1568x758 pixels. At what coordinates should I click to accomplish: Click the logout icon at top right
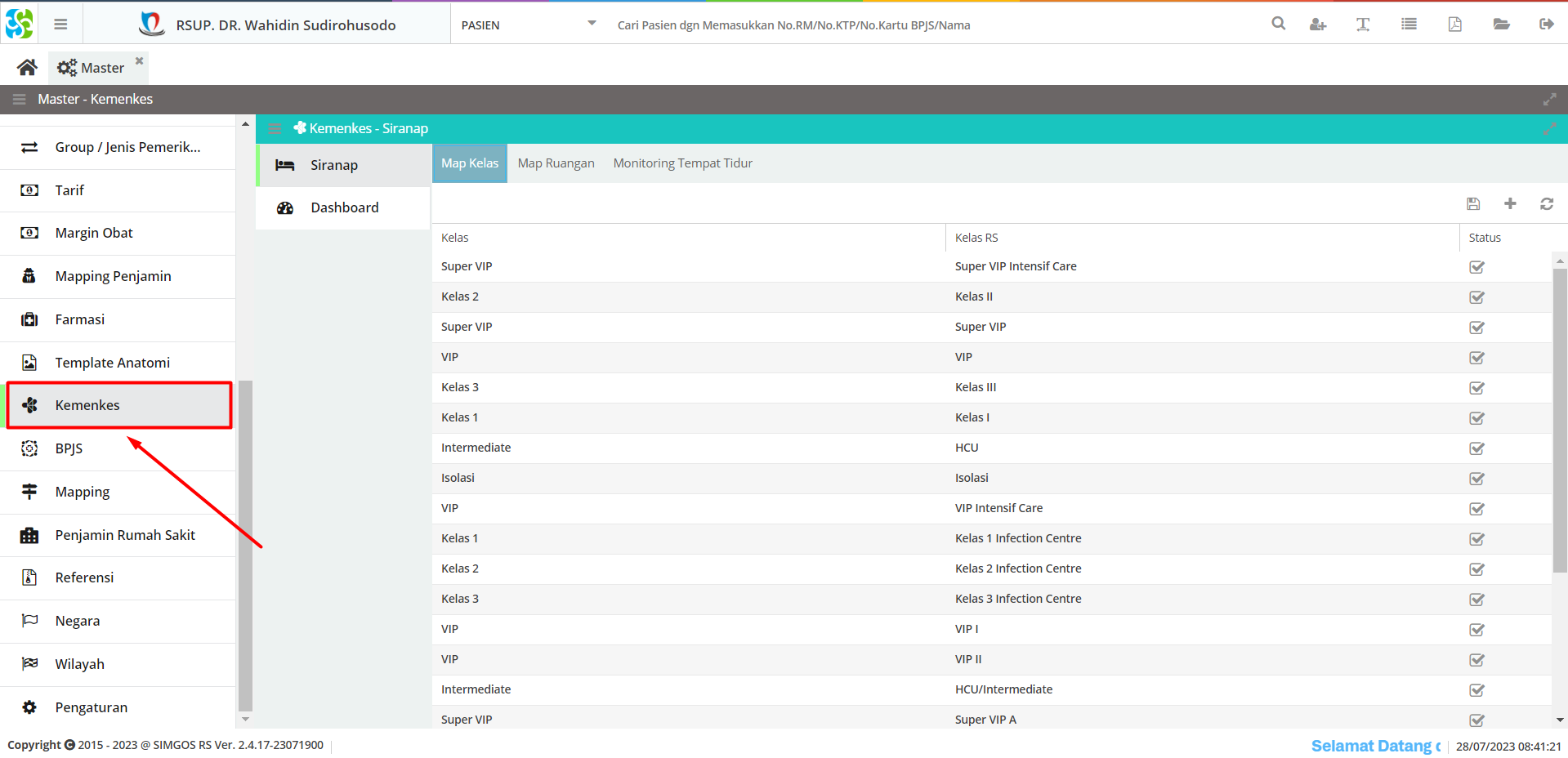(x=1546, y=25)
